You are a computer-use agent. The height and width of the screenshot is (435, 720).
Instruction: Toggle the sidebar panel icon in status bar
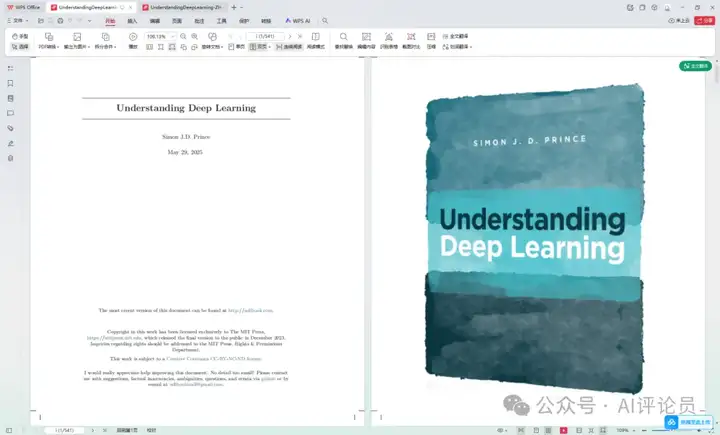9,430
